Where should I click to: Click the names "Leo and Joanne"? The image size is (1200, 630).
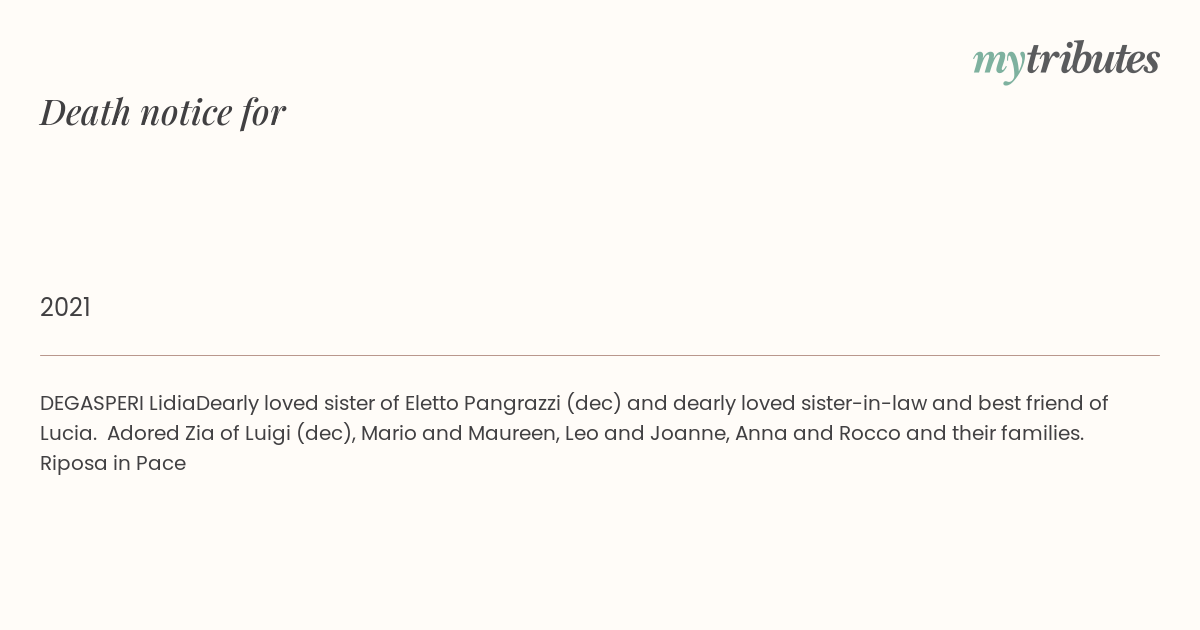pos(647,433)
